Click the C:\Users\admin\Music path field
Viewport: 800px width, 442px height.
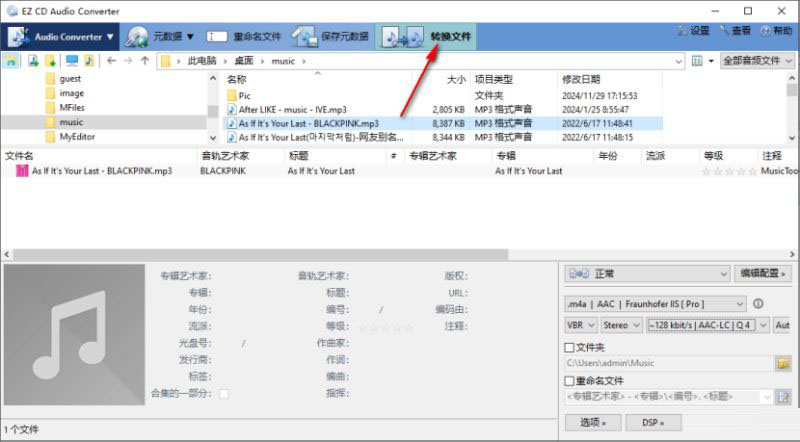(x=669, y=363)
